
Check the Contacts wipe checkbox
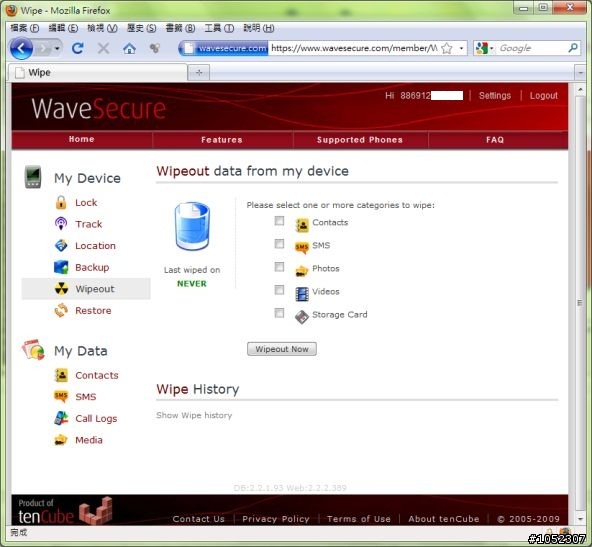[279, 221]
